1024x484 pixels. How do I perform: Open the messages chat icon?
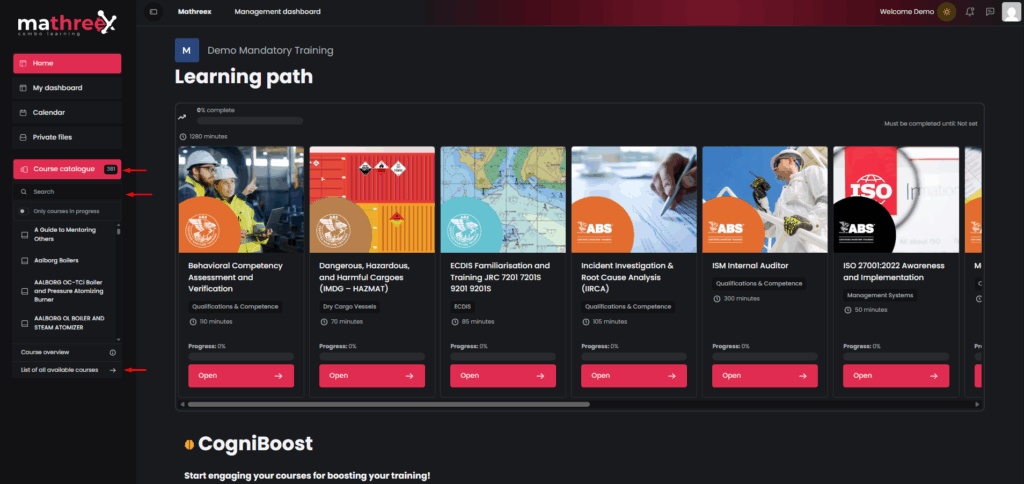[989, 12]
